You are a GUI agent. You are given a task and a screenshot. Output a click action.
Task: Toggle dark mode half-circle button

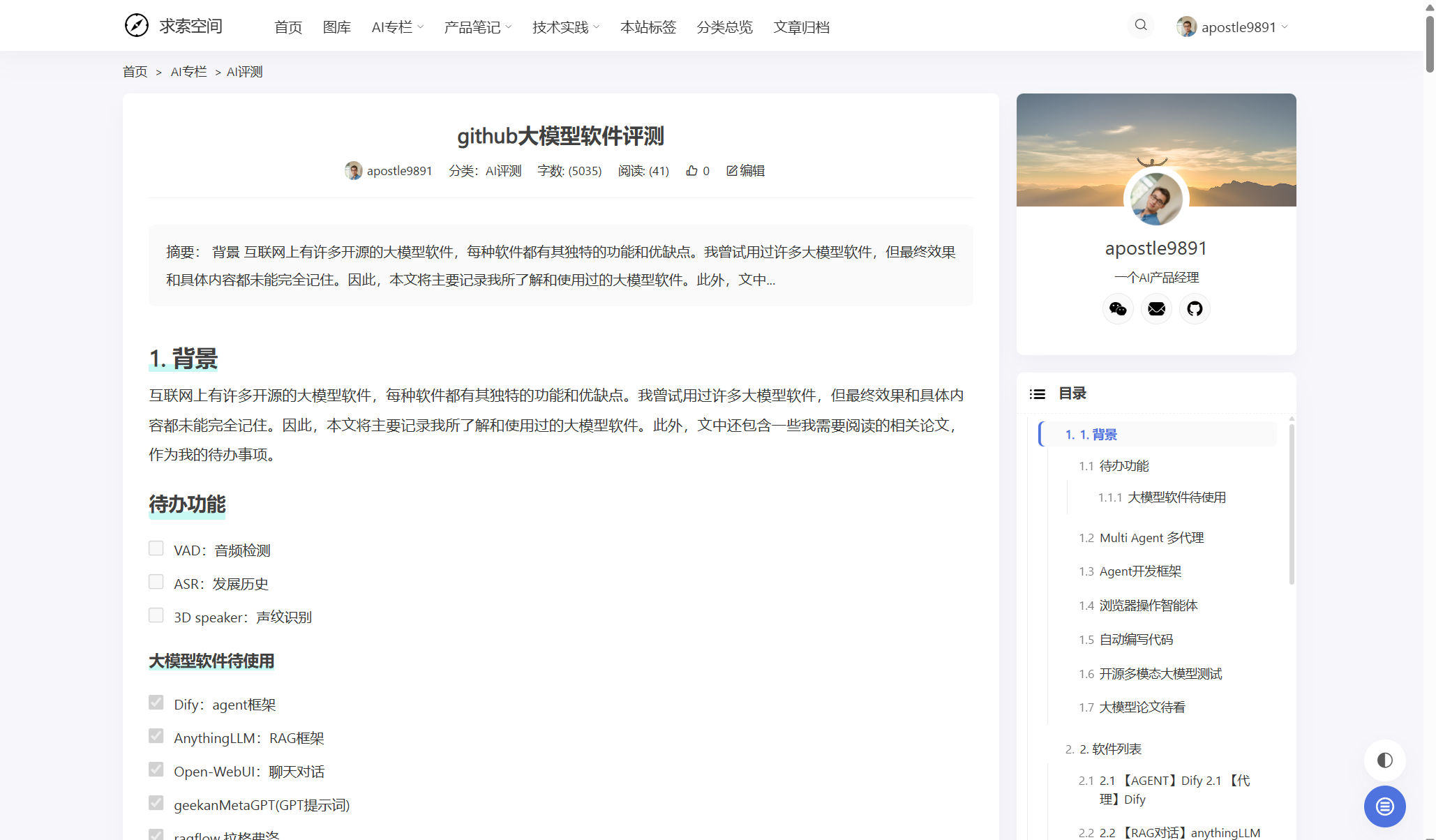coord(1384,760)
